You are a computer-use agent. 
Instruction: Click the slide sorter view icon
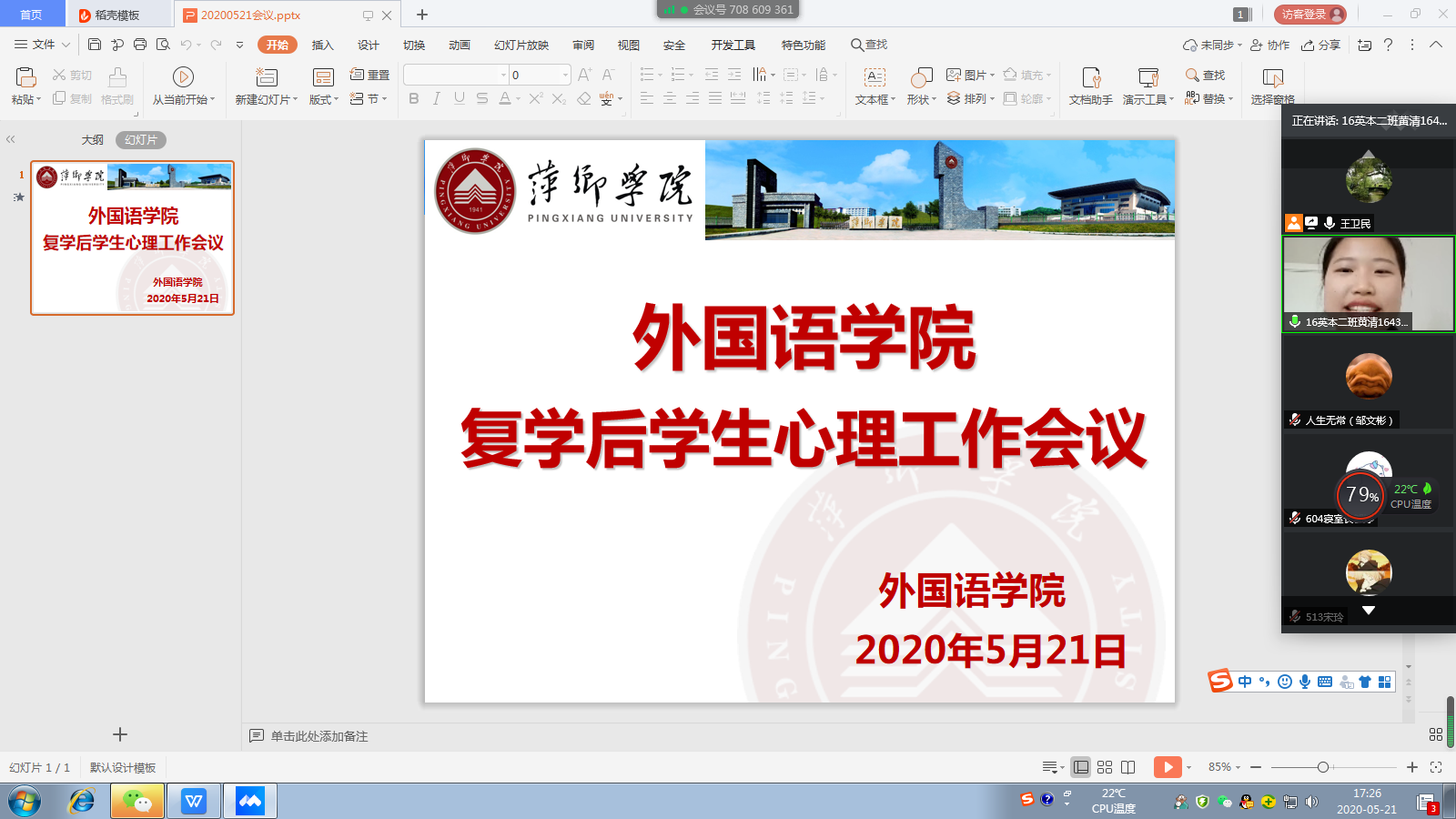pyautogui.click(x=1105, y=767)
